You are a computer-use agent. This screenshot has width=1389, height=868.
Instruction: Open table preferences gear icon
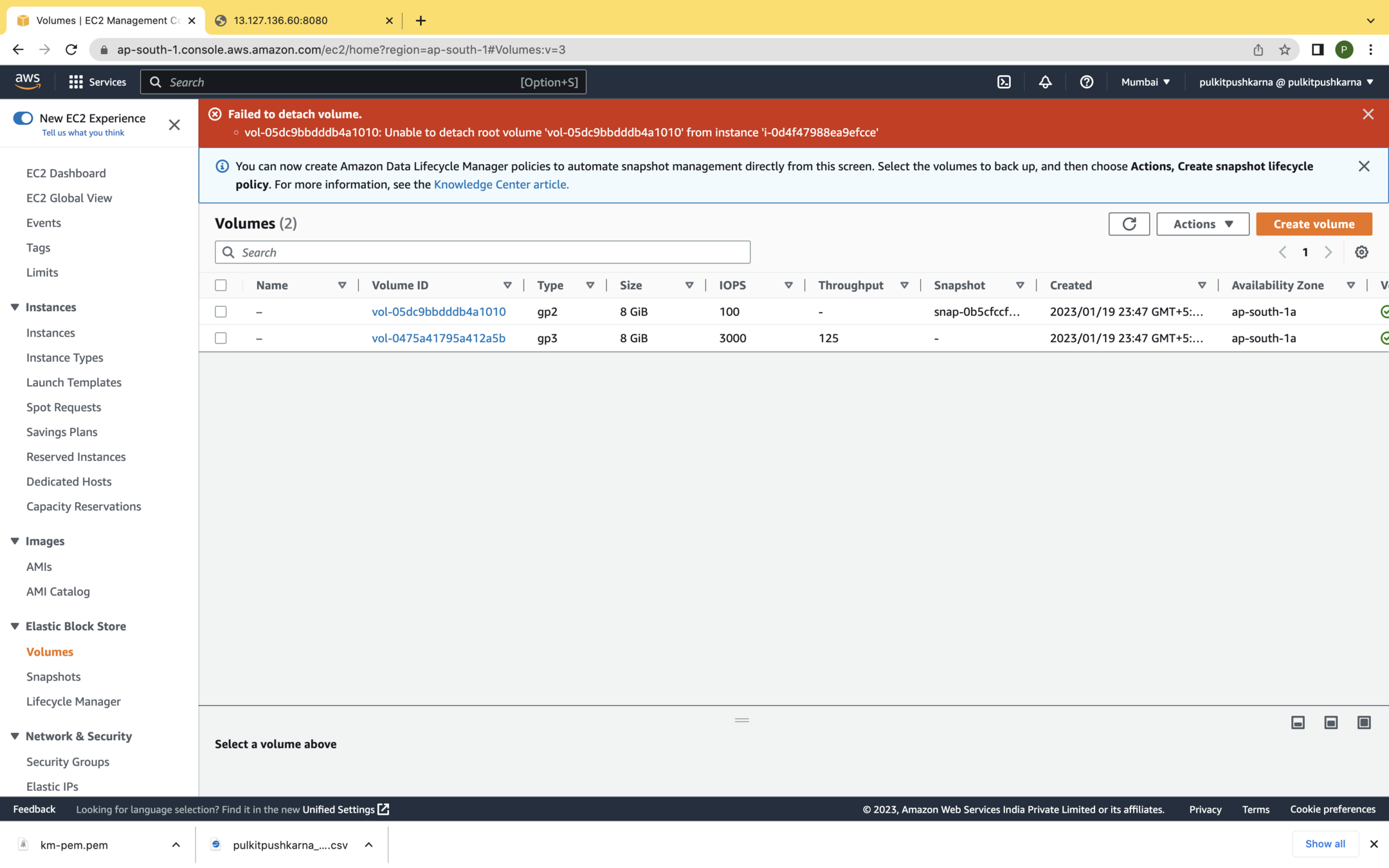point(1361,252)
